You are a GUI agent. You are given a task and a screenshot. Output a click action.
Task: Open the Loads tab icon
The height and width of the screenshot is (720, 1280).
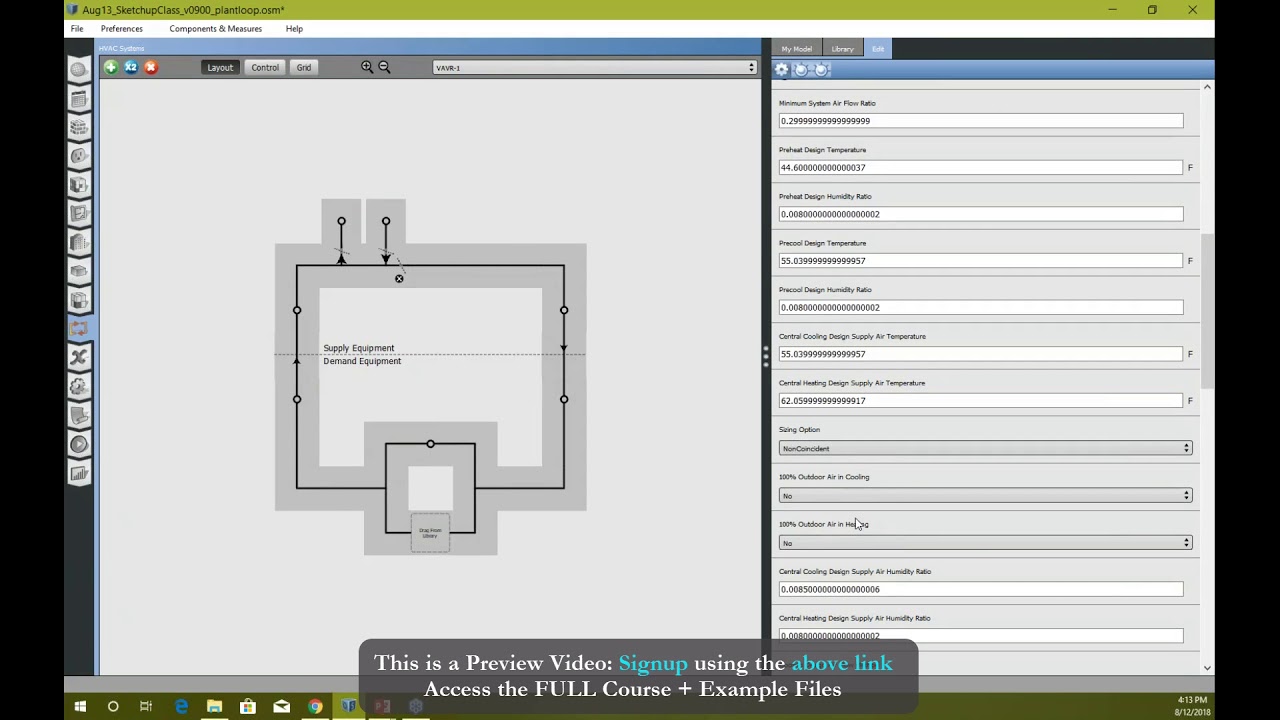[78, 157]
